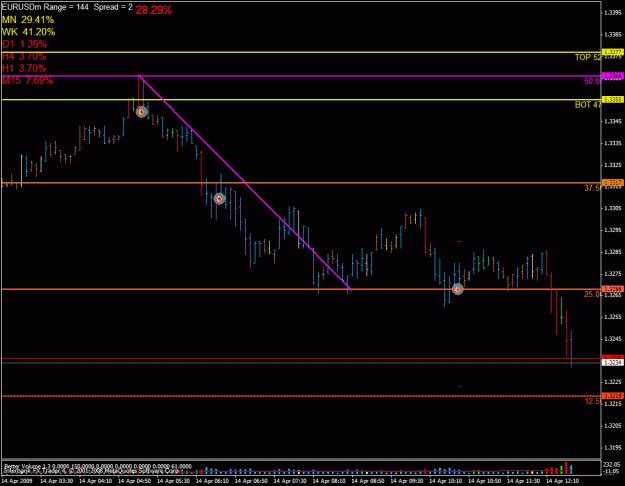Click the circled marker below the 37.5 line

tap(219, 199)
